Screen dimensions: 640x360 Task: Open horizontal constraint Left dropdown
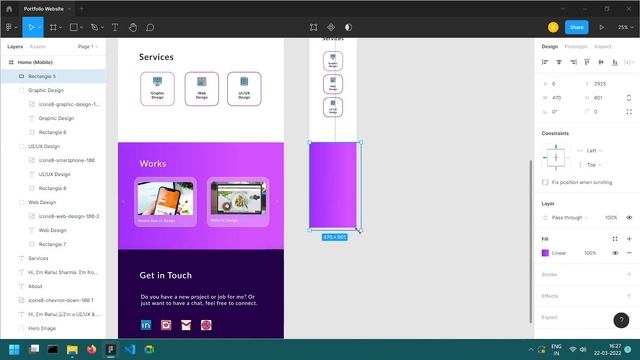tap(594, 151)
